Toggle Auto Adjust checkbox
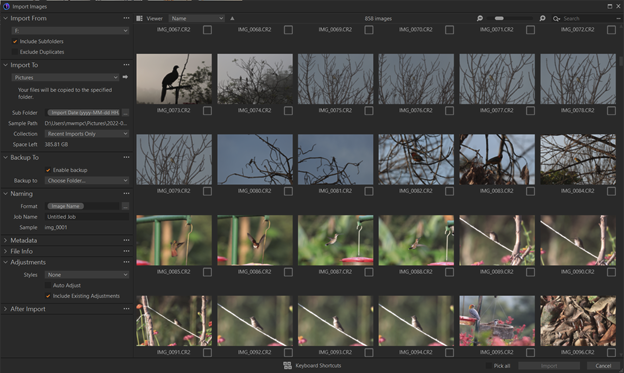The height and width of the screenshot is (373, 624). click(48, 285)
